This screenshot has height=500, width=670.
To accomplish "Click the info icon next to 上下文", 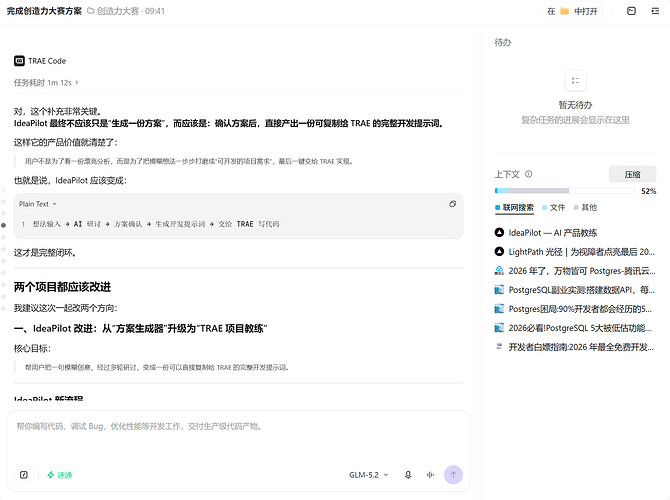I will point(529,174).
